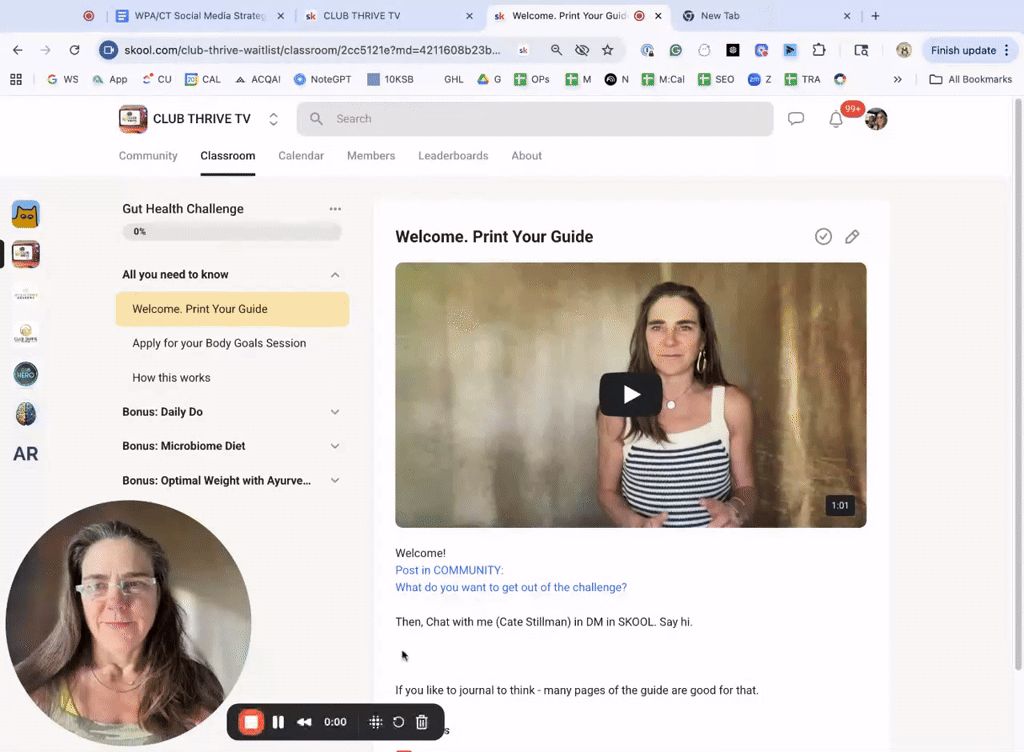Viewport: 1024px width, 752px height.
Task: Open the Leaderboards tab
Action: click(x=453, y=155)
